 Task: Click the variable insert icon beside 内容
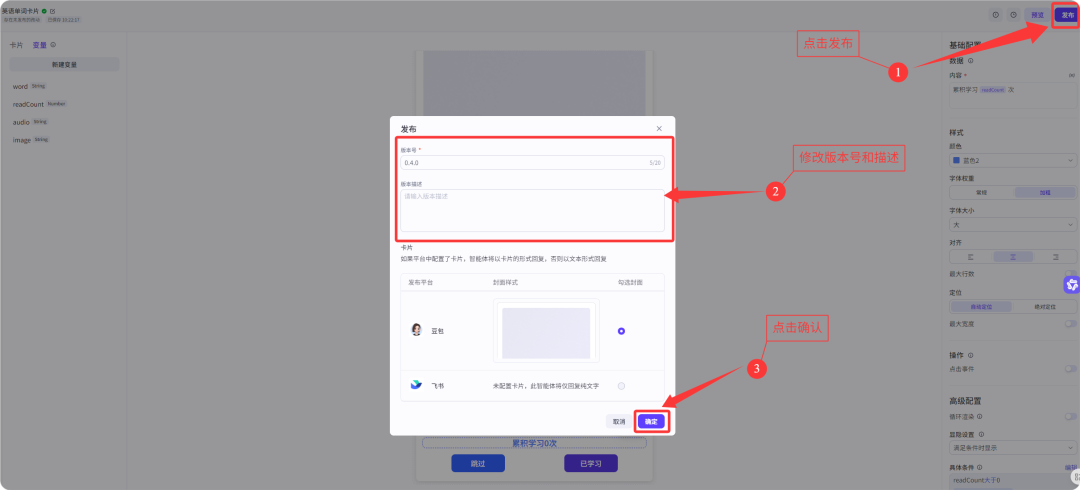tap(1071, 74)
